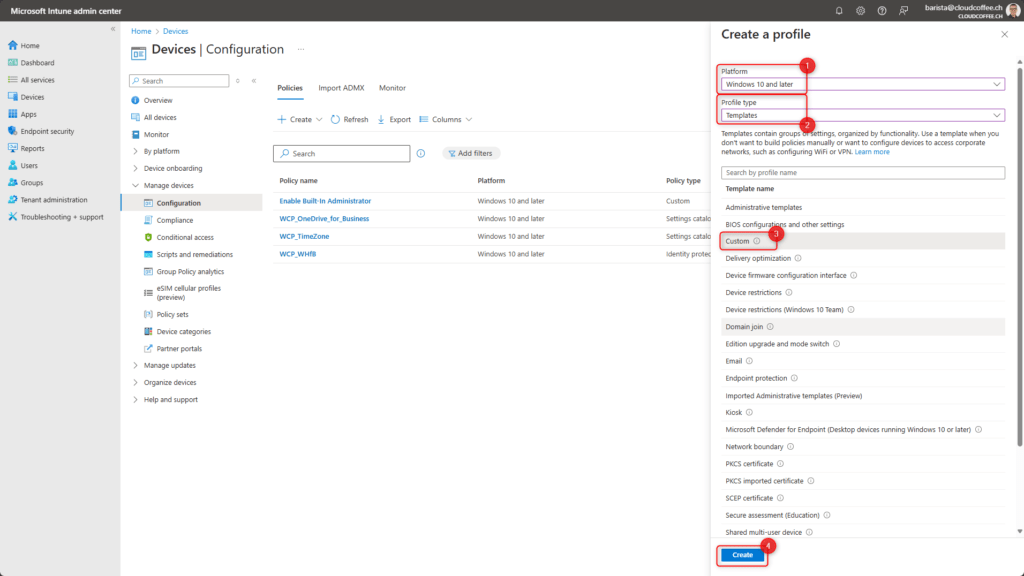Click the Refresh toolbar button

(349, 120)
